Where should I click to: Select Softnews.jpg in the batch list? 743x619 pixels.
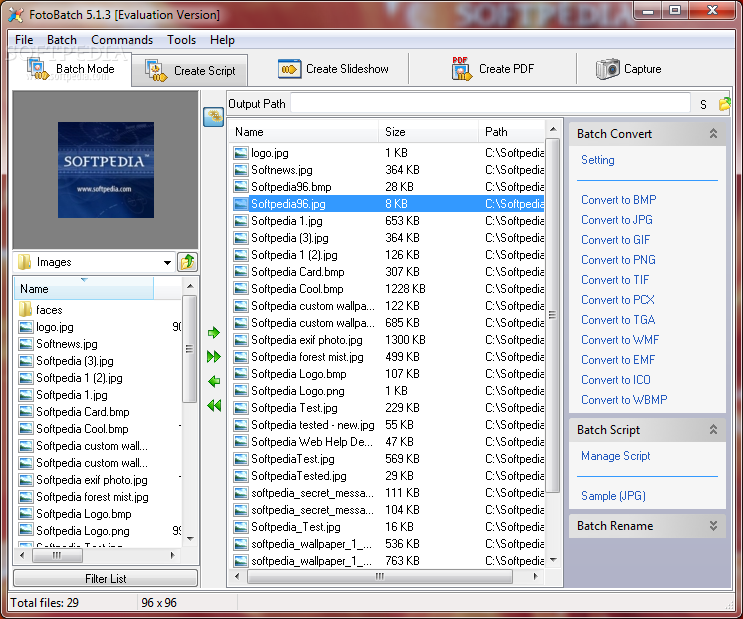(x=388, y=170)
